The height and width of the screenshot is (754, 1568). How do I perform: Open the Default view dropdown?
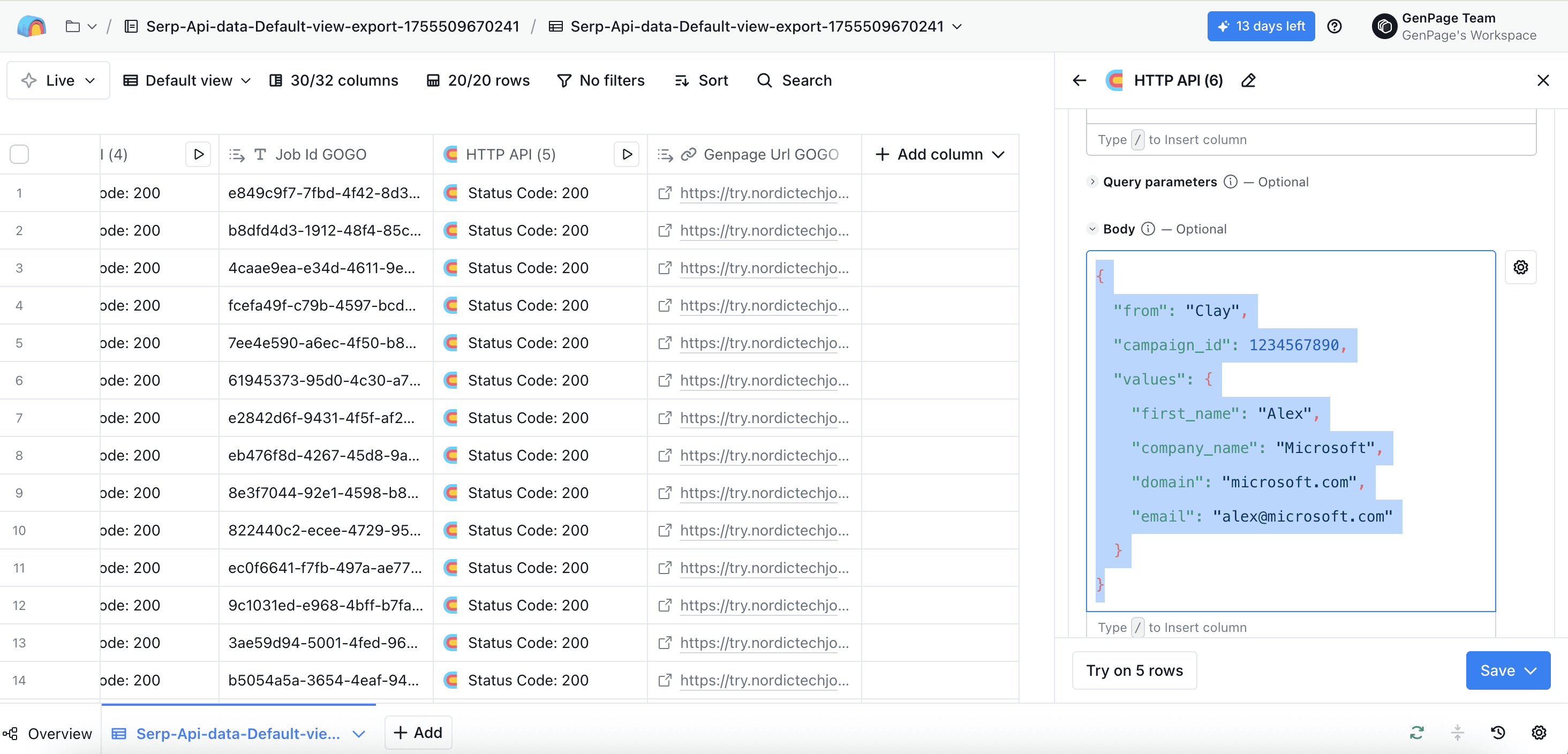tap(187, 80)
